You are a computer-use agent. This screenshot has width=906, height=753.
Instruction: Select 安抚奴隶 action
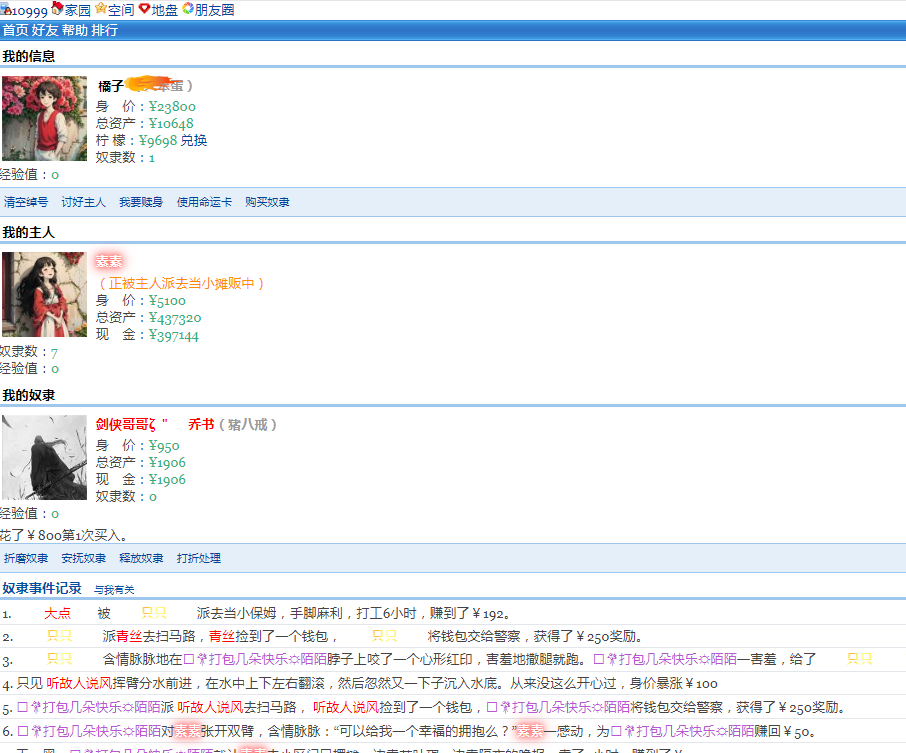click(84, 558)
